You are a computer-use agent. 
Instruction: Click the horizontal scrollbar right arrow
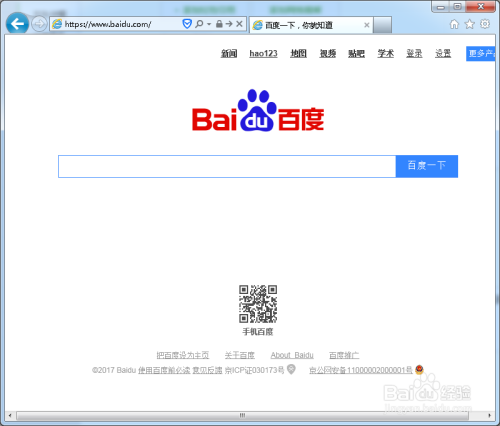pyautogui.click(x=489, y=415)
